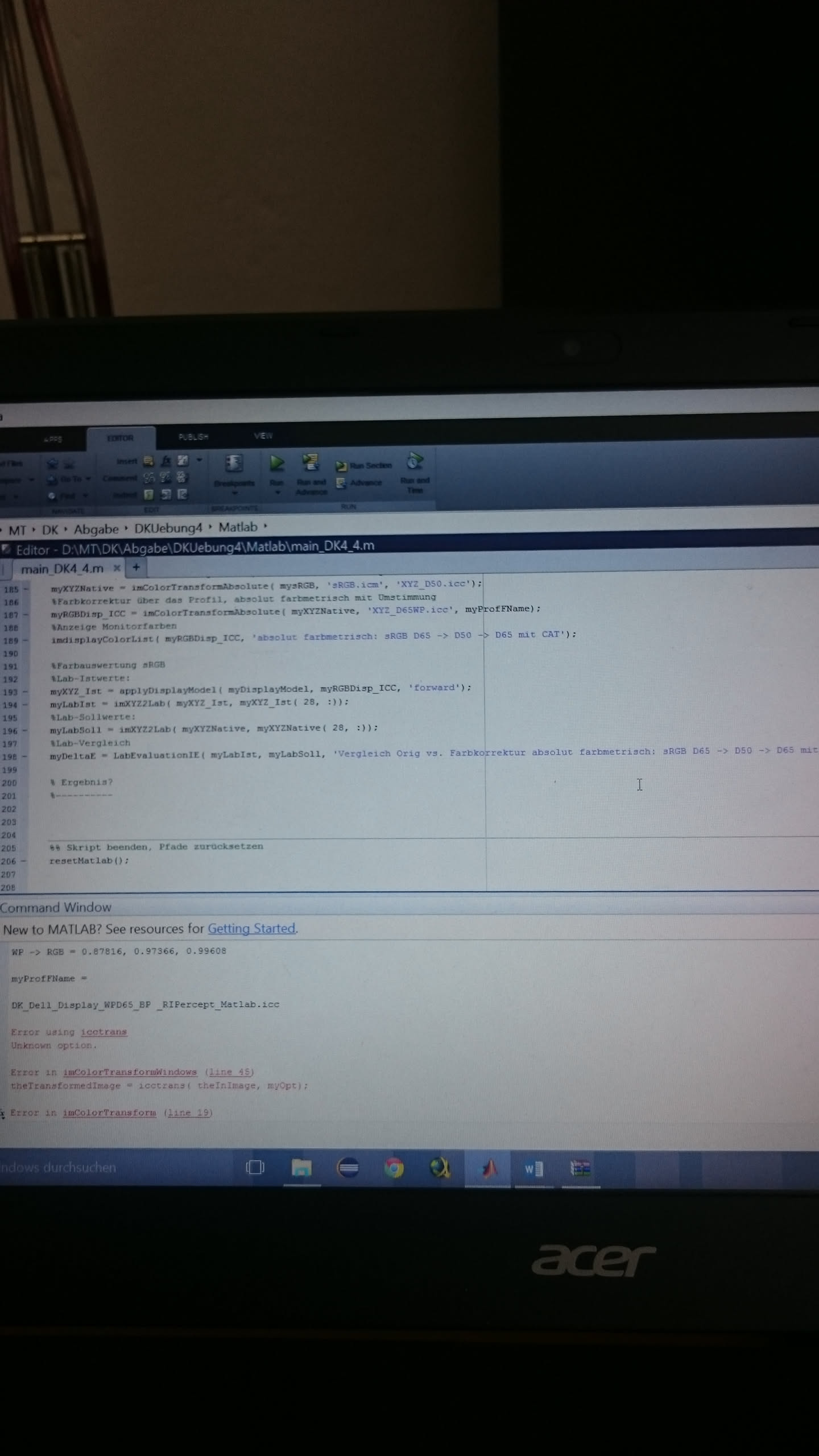Click the DKUebung4 folder in address path

tap(168, 528)
